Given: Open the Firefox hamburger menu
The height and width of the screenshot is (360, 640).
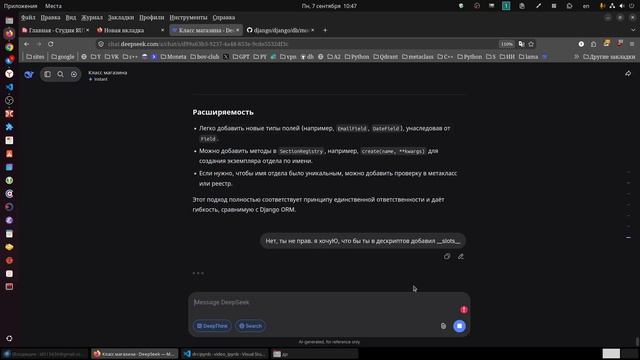Looking at the screenshot, I should (x=632, y=44).
